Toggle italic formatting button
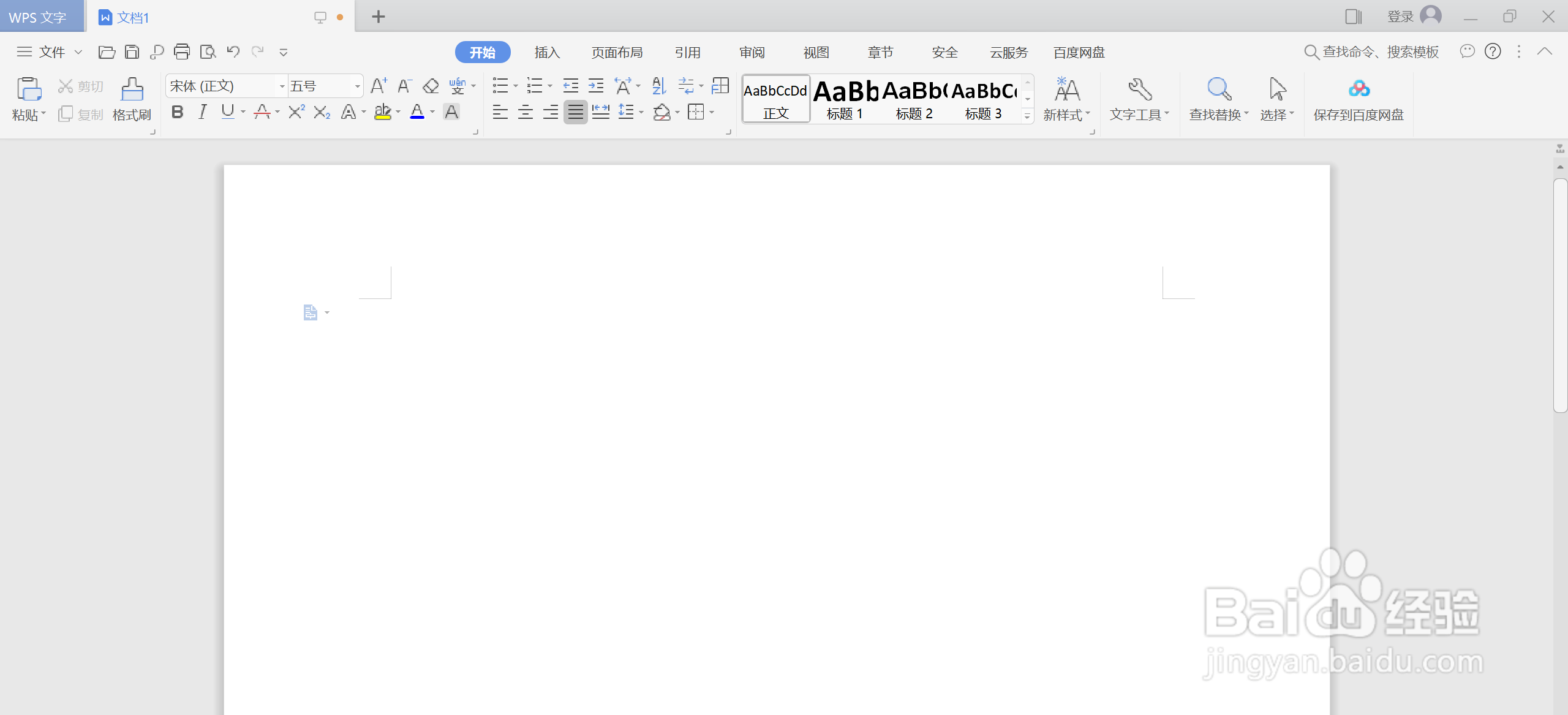Screen dimensions: 1568x715 point(203,112)
